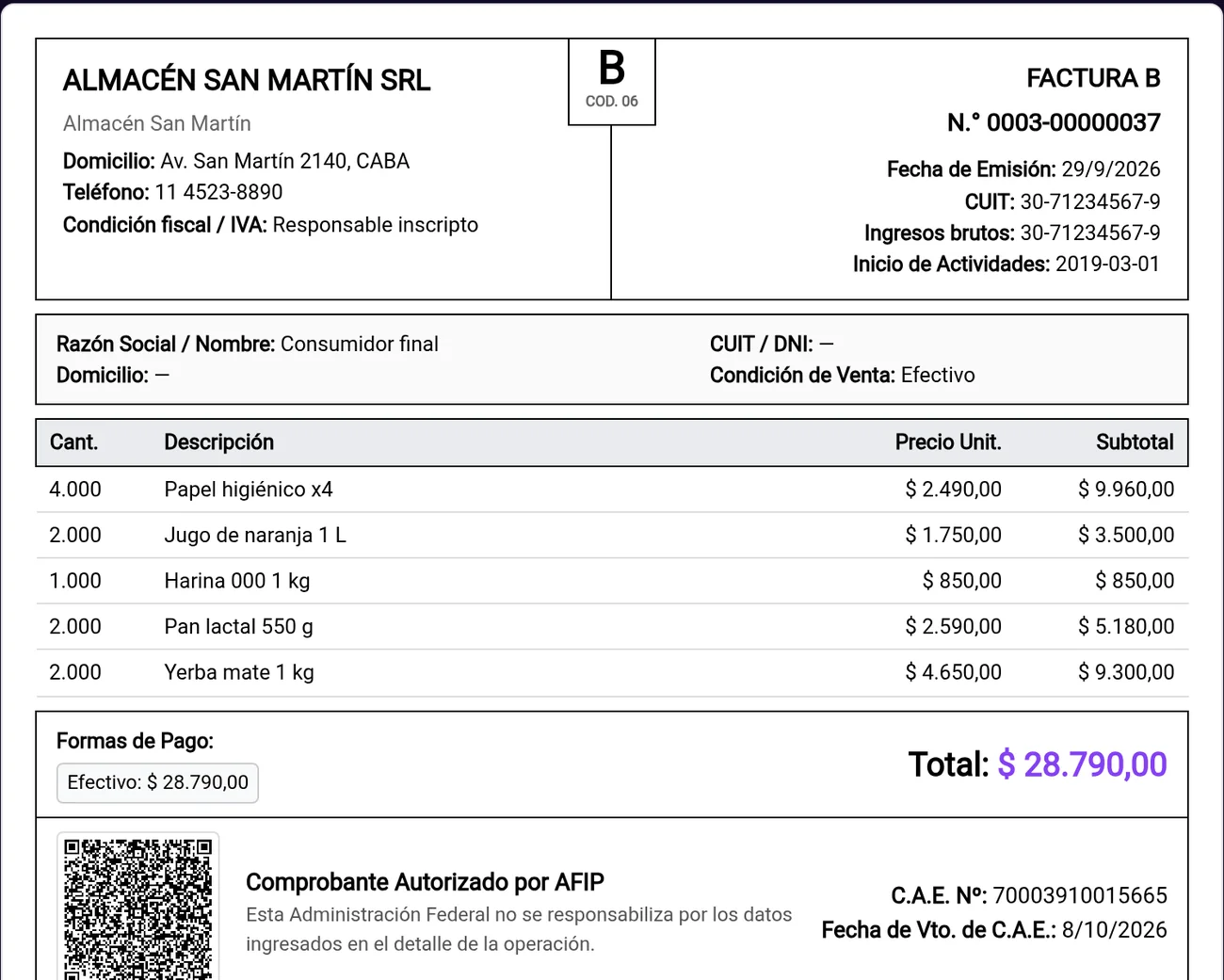Select the FACTURA B title
The width and height of the screenshot is (1224, 980).
click(1093, 78)
